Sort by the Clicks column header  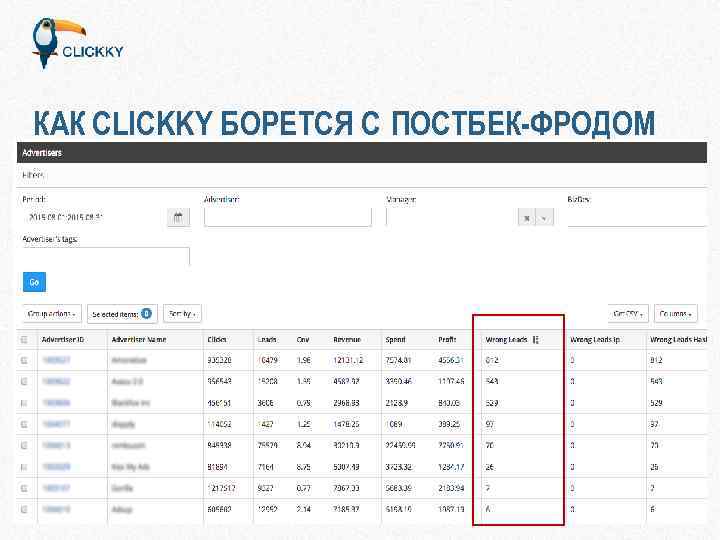click(217, 340)
